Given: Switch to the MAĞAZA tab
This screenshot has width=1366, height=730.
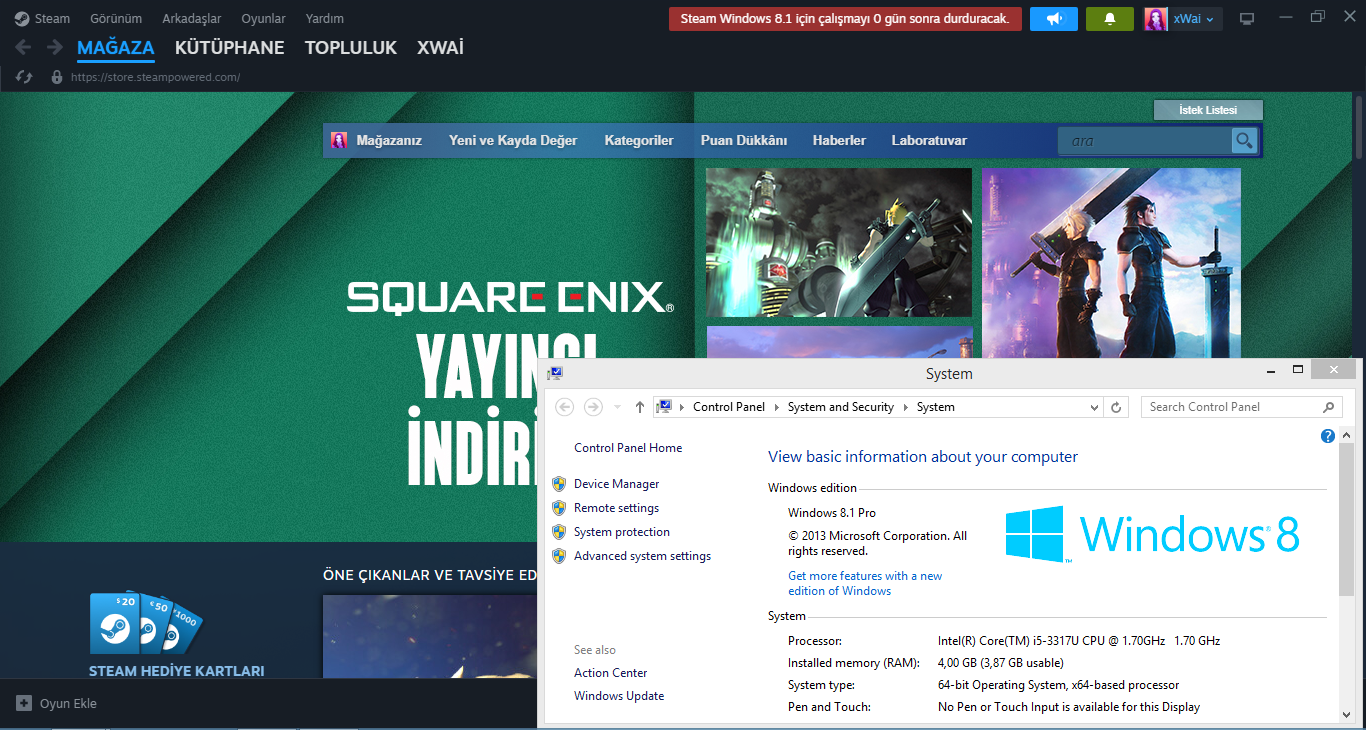Looking at the screenshot, I should (116, 47).
